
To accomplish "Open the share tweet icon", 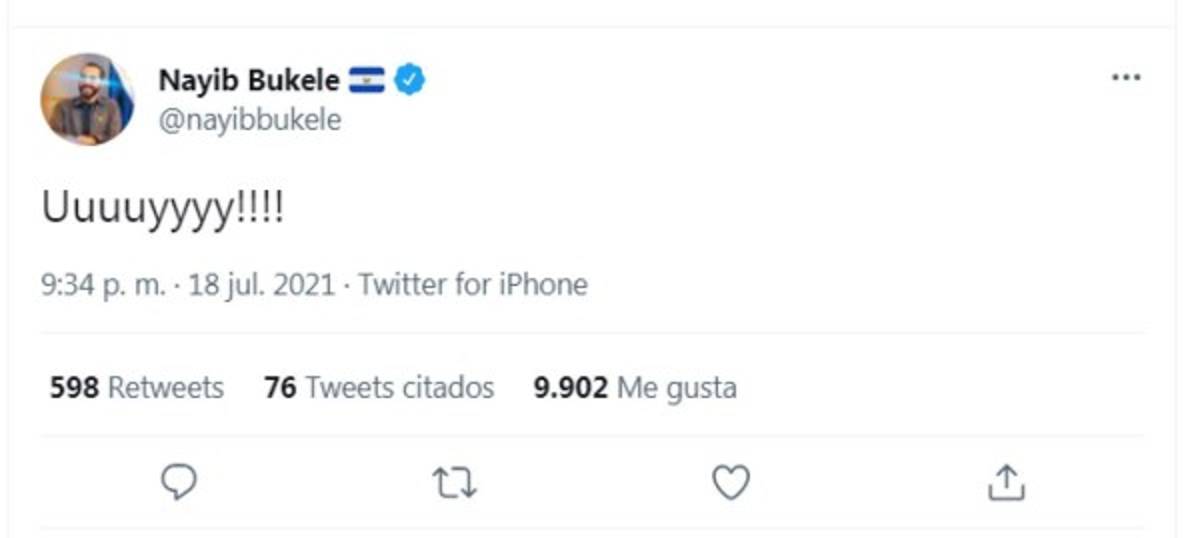I will [1006, 482].
